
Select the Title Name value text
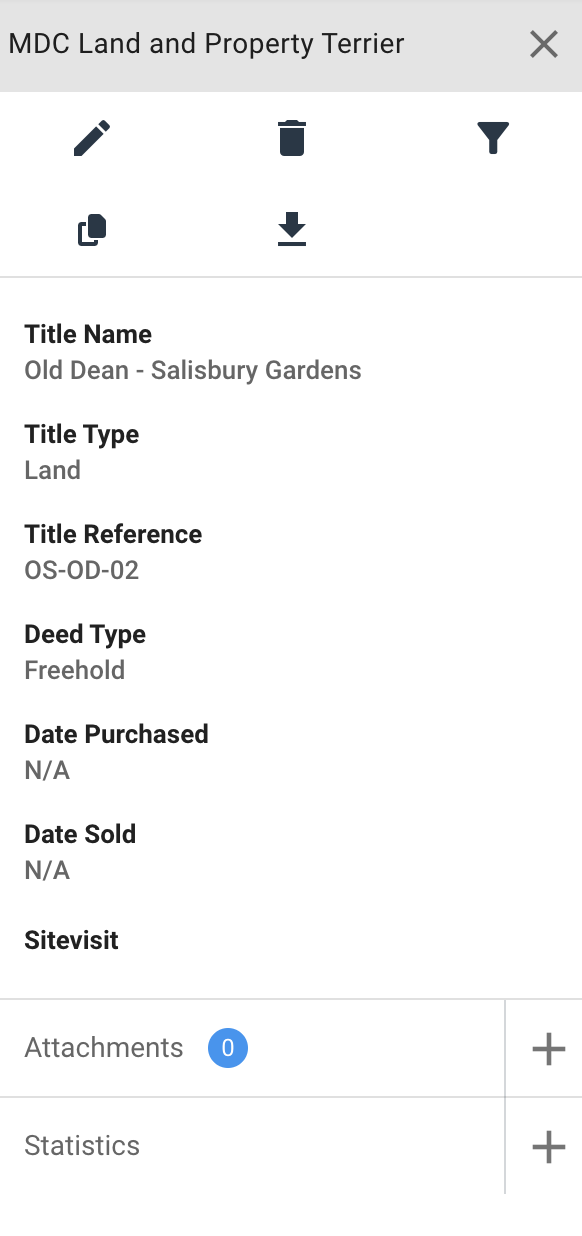coord(193,371)
